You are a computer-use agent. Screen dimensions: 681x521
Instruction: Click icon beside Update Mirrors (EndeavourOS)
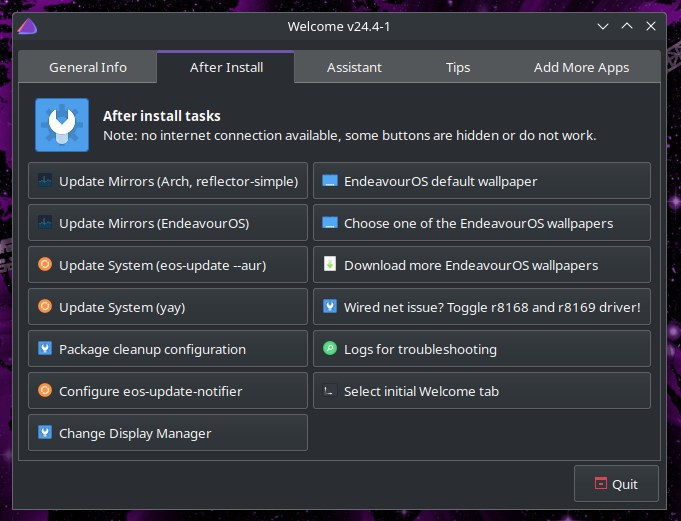45,222
